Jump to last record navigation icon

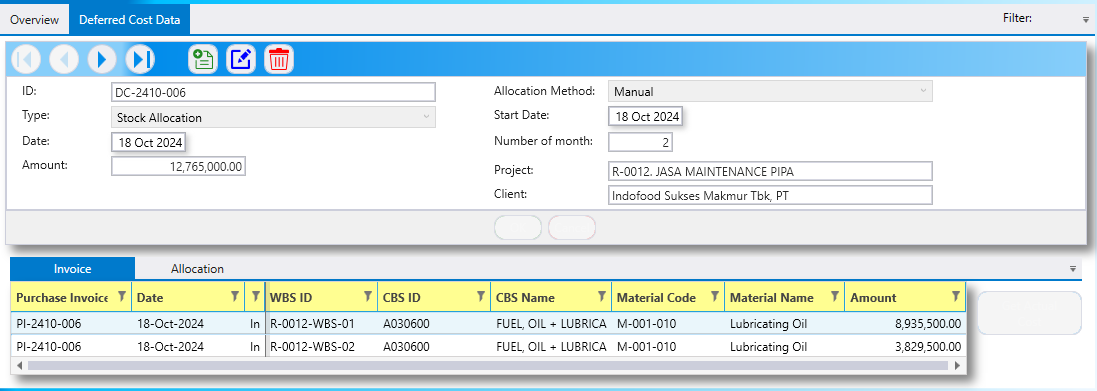140,59
